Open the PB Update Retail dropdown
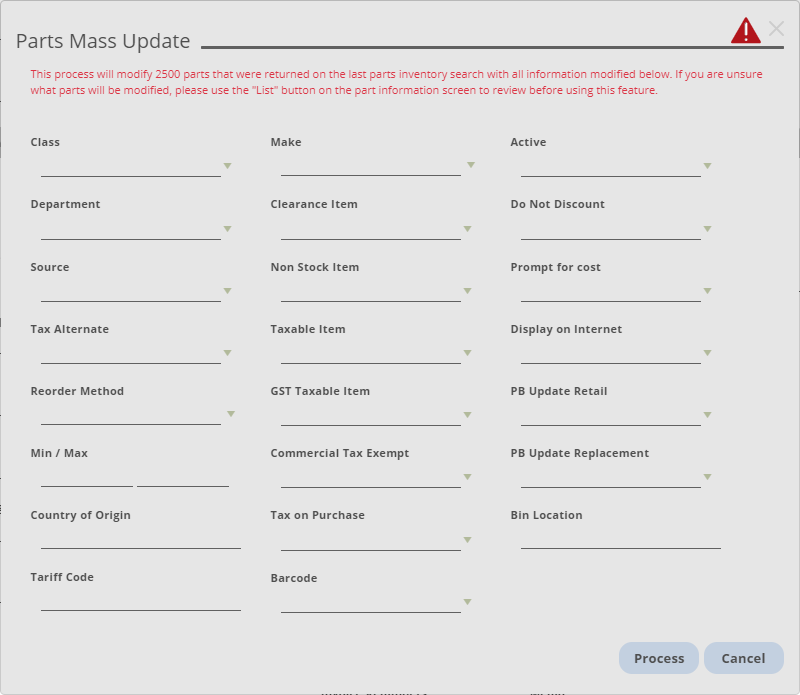The image size is (800, 695). coord(707,415)
